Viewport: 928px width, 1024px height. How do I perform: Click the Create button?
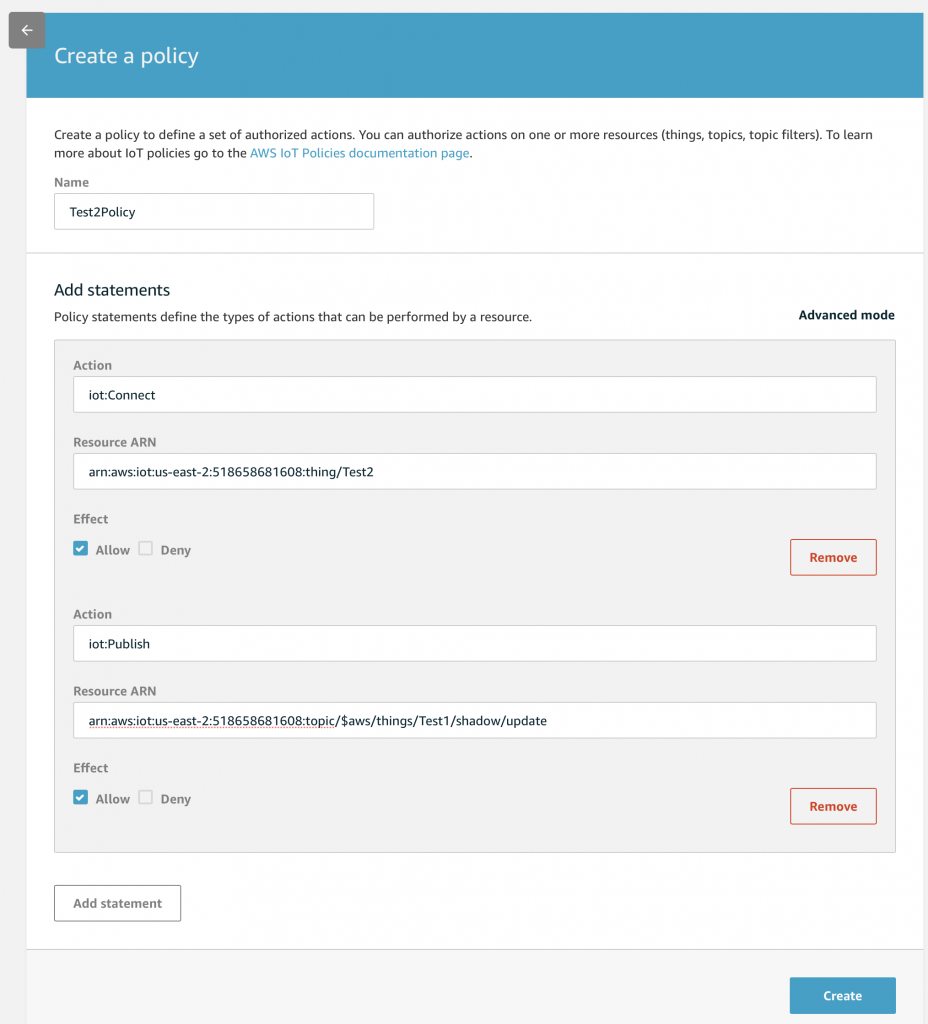(842, 995)
